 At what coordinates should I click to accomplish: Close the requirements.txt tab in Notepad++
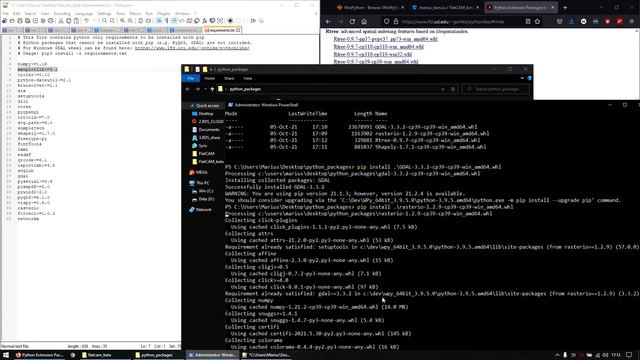238,30
